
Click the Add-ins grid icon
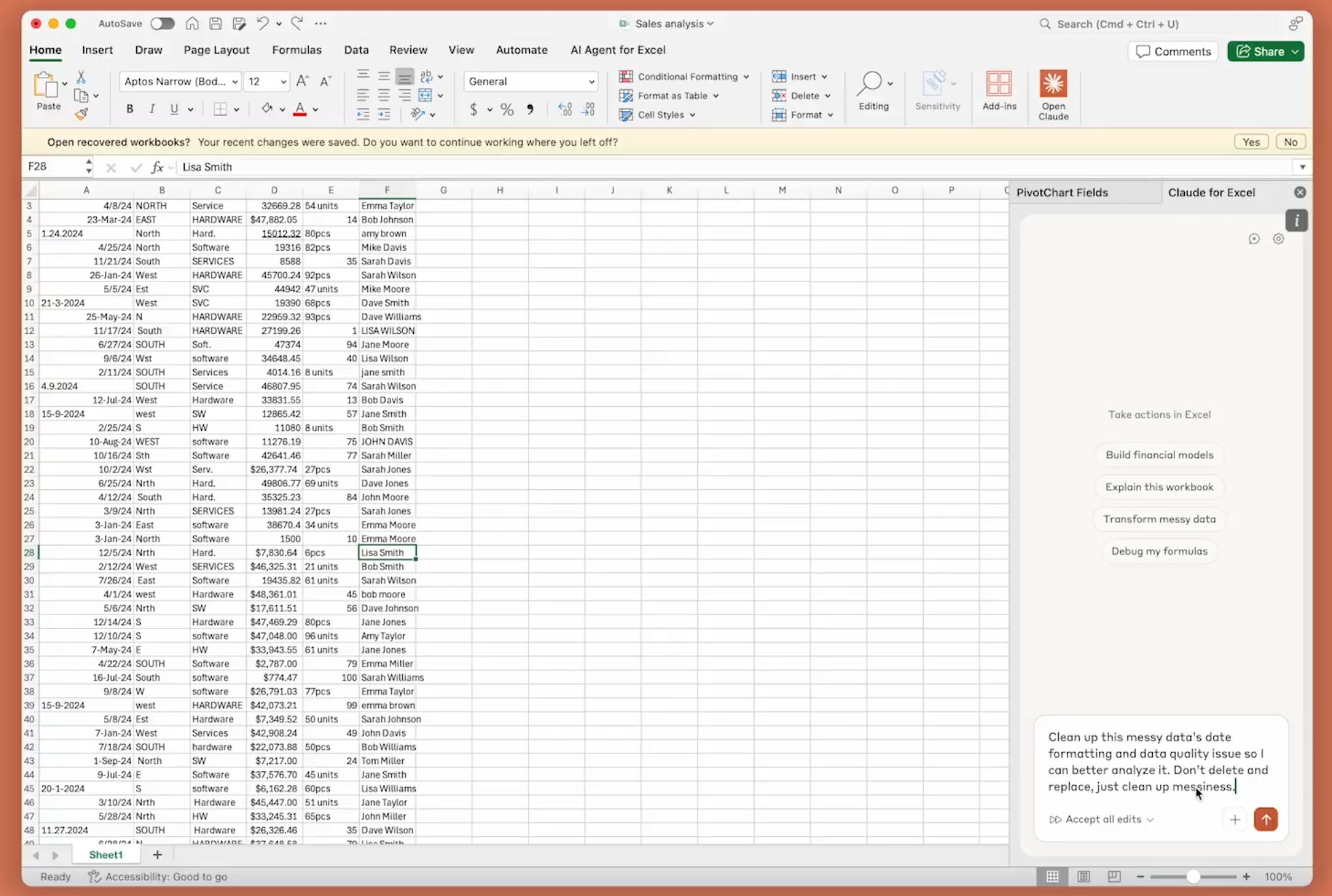(x=999, y=84)
